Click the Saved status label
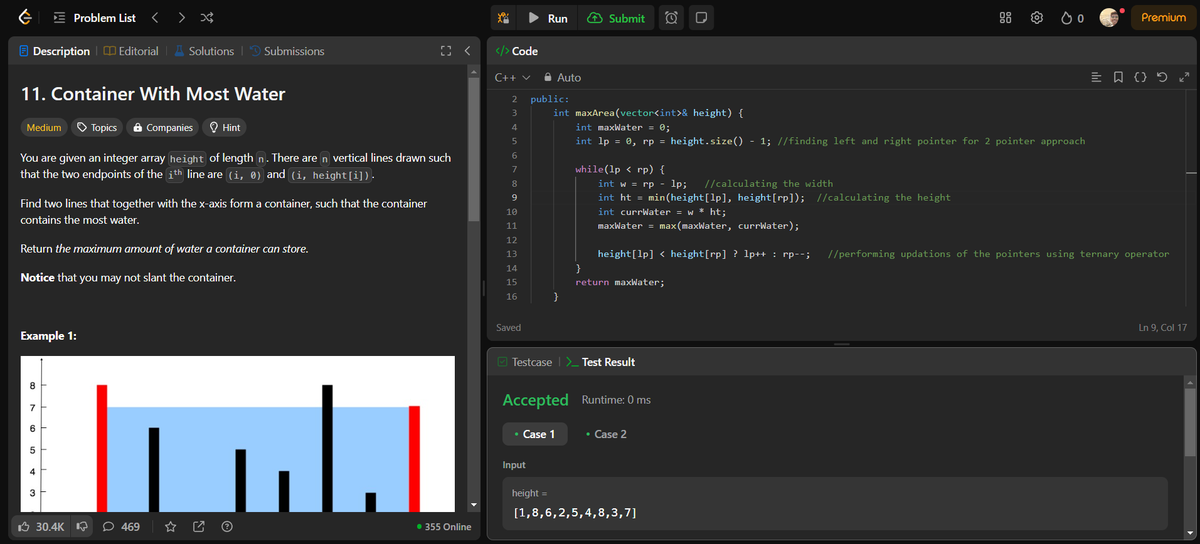Viewport: 1200px width, 544px height. [508, 327]
